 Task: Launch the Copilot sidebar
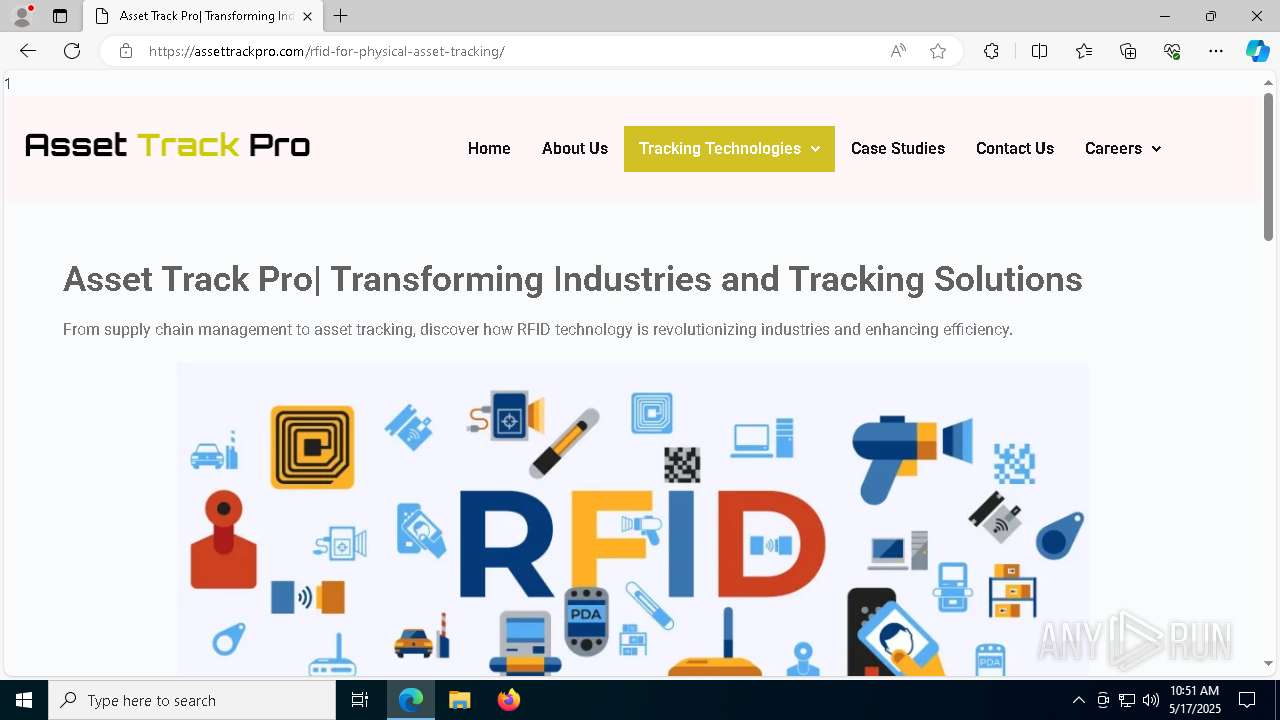[x=1257, y=51]
